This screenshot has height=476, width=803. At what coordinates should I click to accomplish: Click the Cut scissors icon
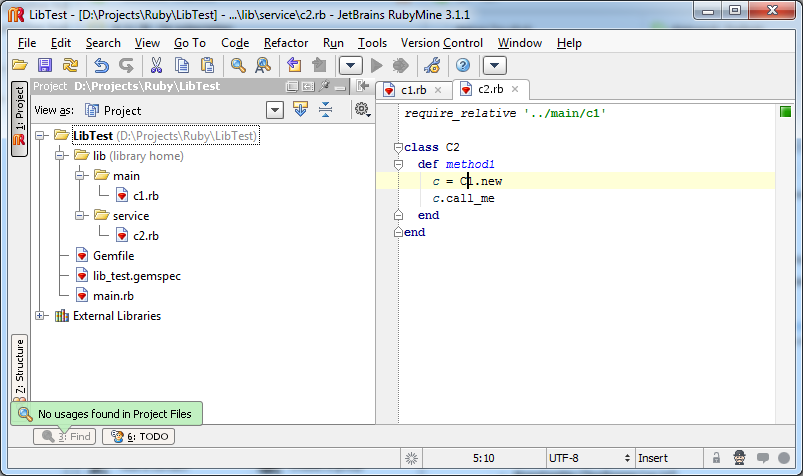156,65
